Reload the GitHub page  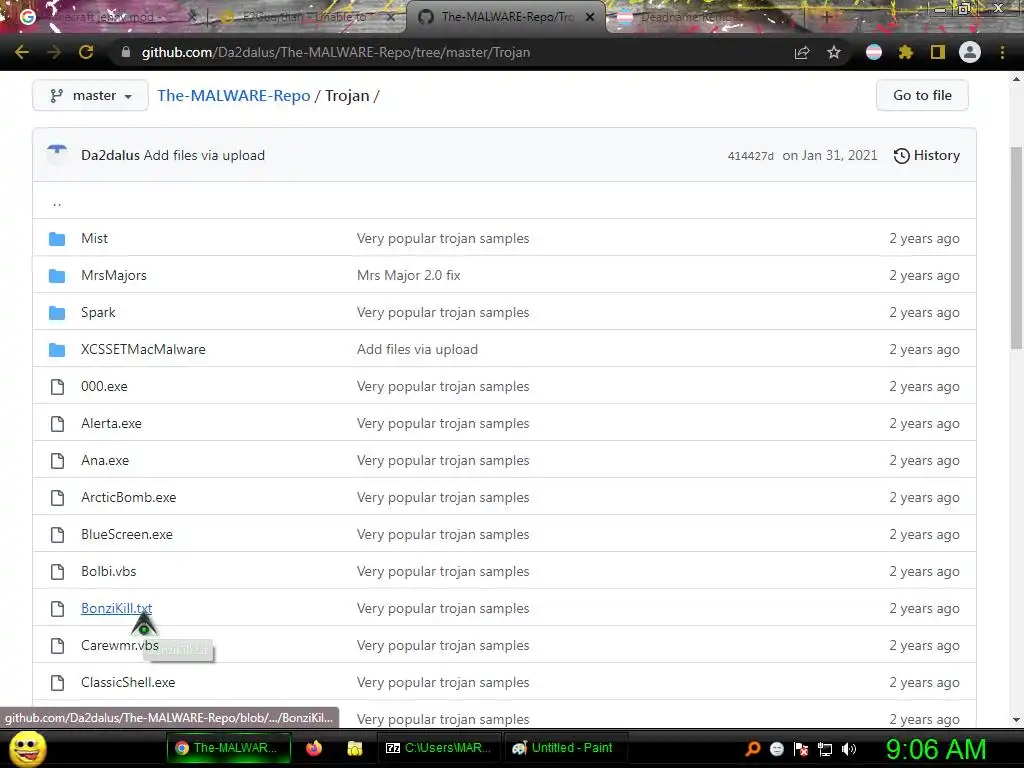[86, 52]
